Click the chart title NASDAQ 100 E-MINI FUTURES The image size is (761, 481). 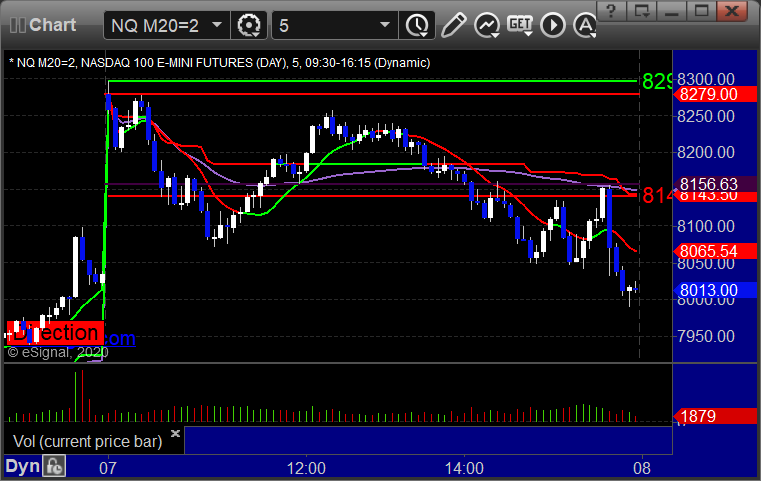click(x=166, y=63)
